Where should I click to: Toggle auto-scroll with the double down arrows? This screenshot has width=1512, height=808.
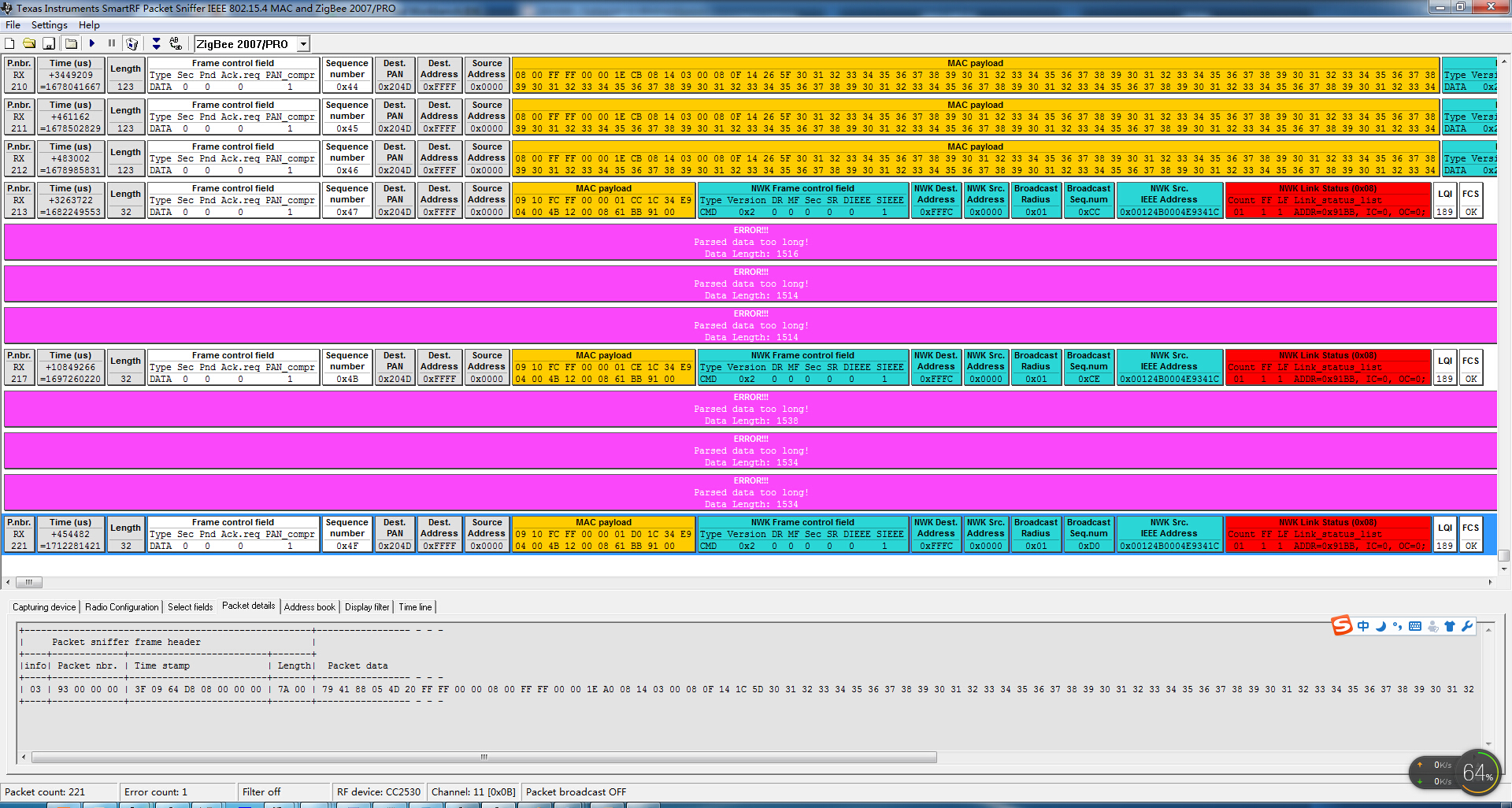(x=156, y=44)
